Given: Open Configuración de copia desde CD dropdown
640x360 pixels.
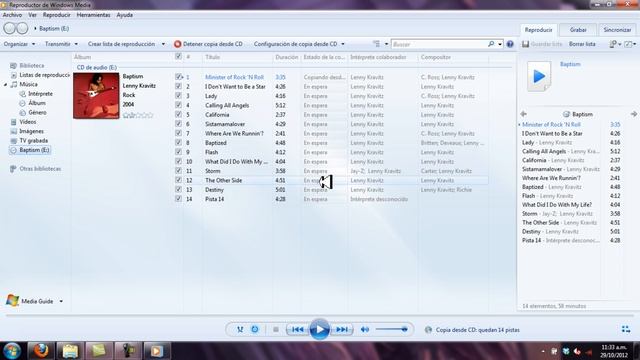Looking at the screenshot, I should coord(299,44).
